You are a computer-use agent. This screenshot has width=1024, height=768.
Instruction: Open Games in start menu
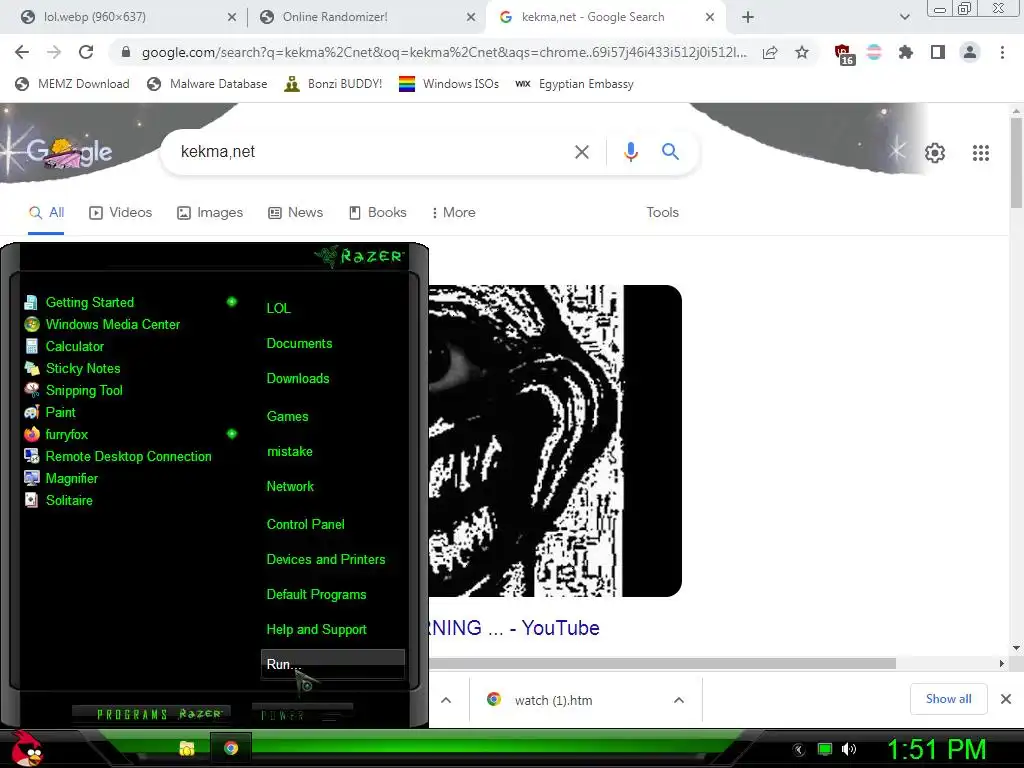coord(287,417)
